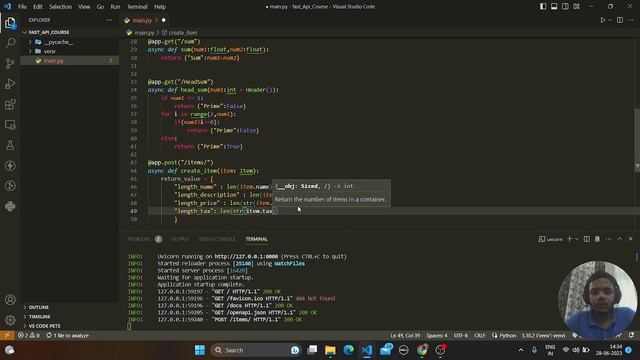Close the terminal panel
Screen dimensions: 640x360
631,239
